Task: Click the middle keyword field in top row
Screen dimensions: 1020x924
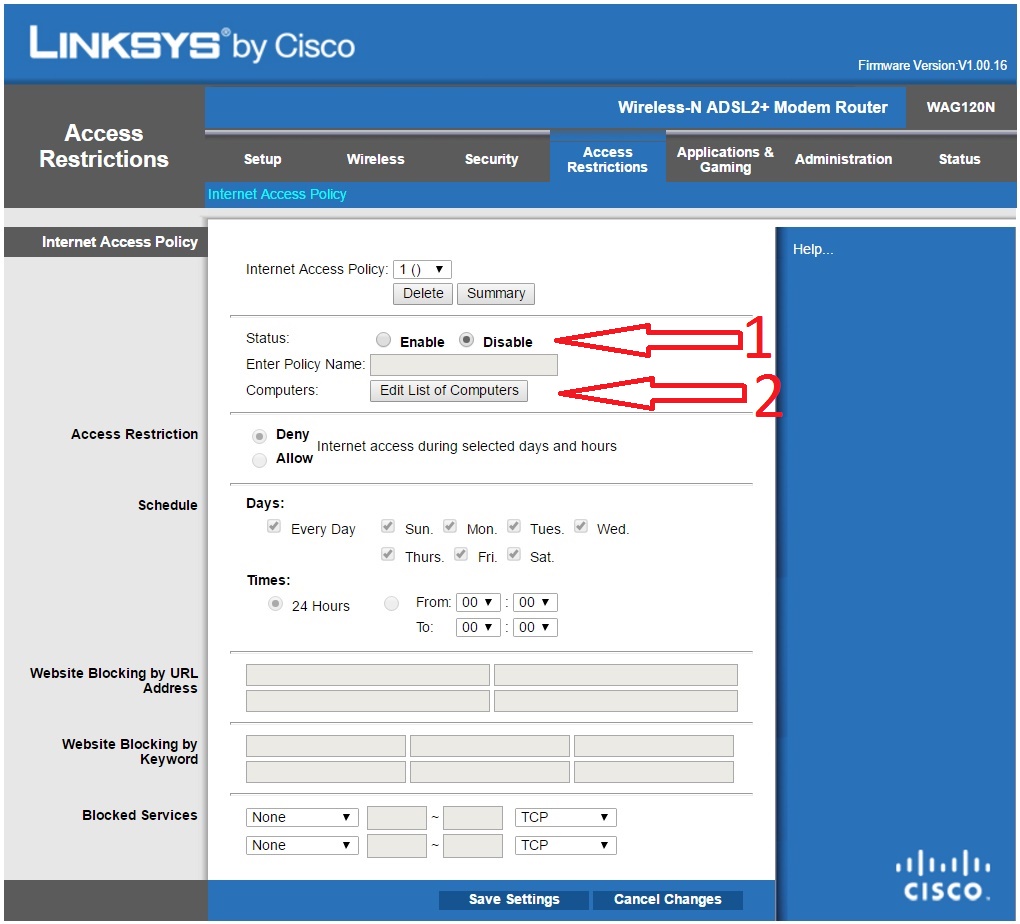Action: point(490,746)
